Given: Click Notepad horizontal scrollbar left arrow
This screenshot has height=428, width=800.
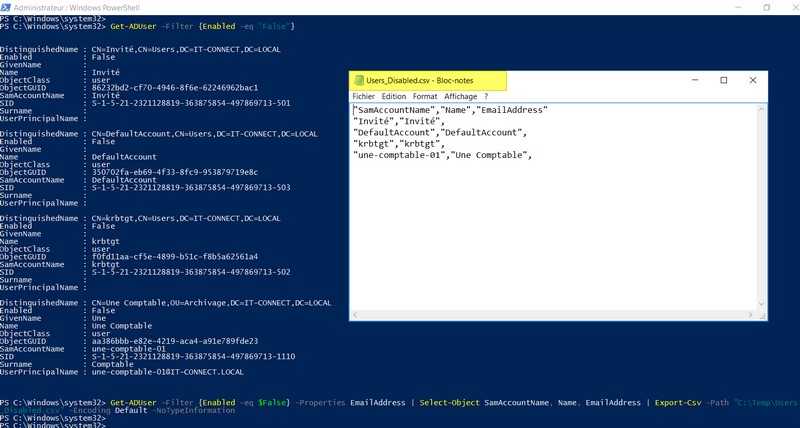Looking at the screenshot, I should pyautogui.click(x=354, y=316).
